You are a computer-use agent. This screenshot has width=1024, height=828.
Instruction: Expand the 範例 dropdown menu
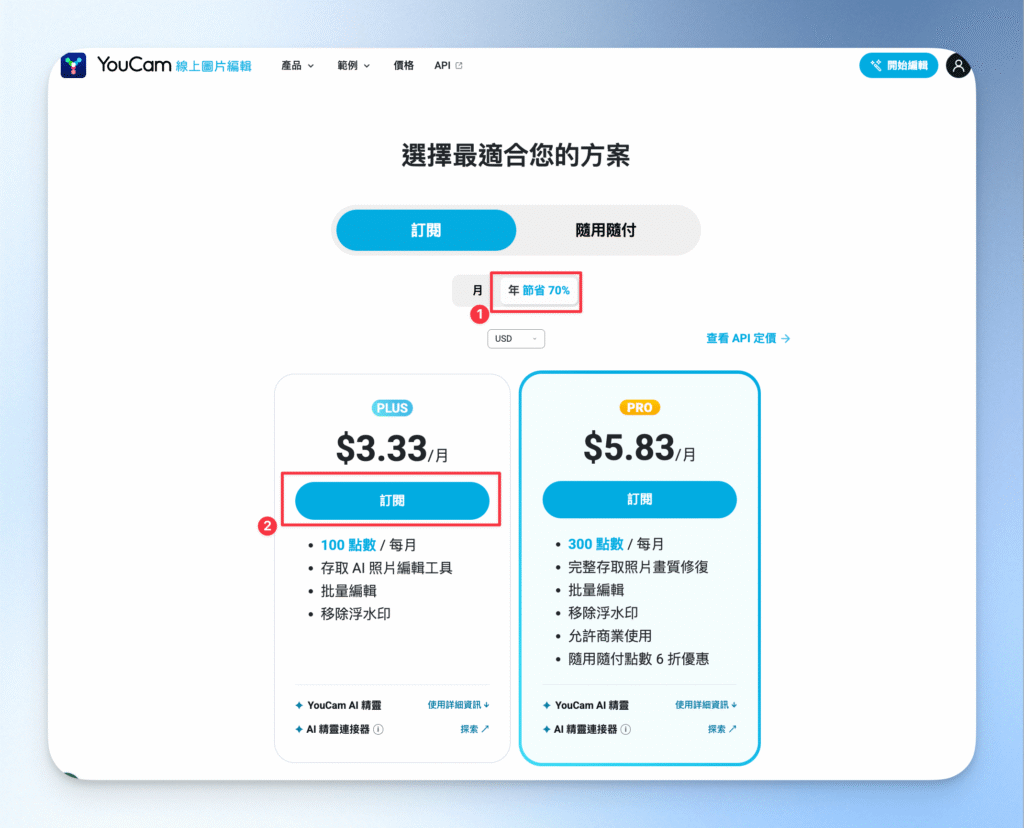[353, 65]
